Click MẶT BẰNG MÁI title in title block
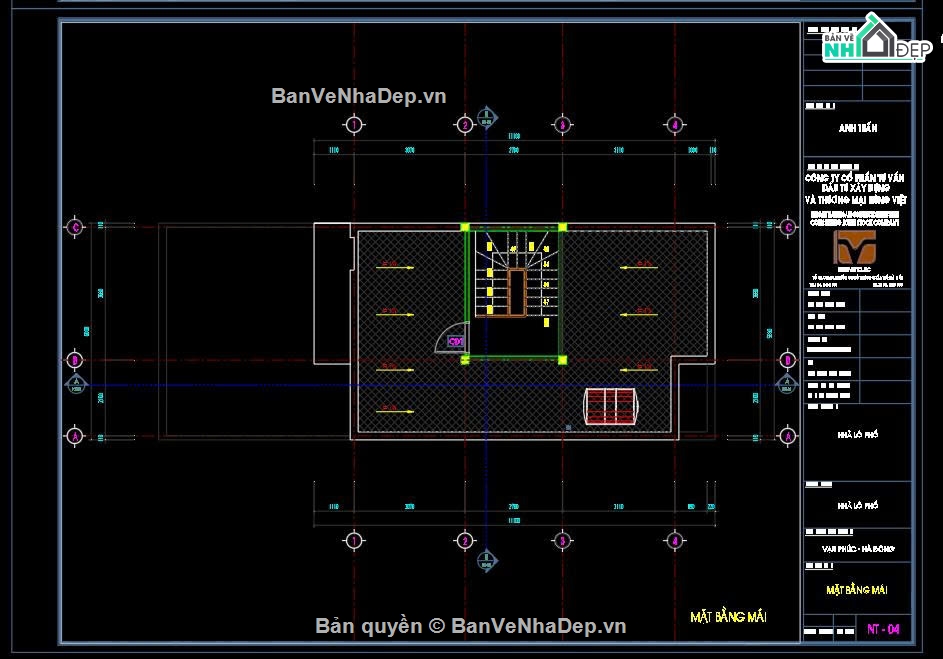This screenshot has width=943, height=659. (x=857, y=590)
